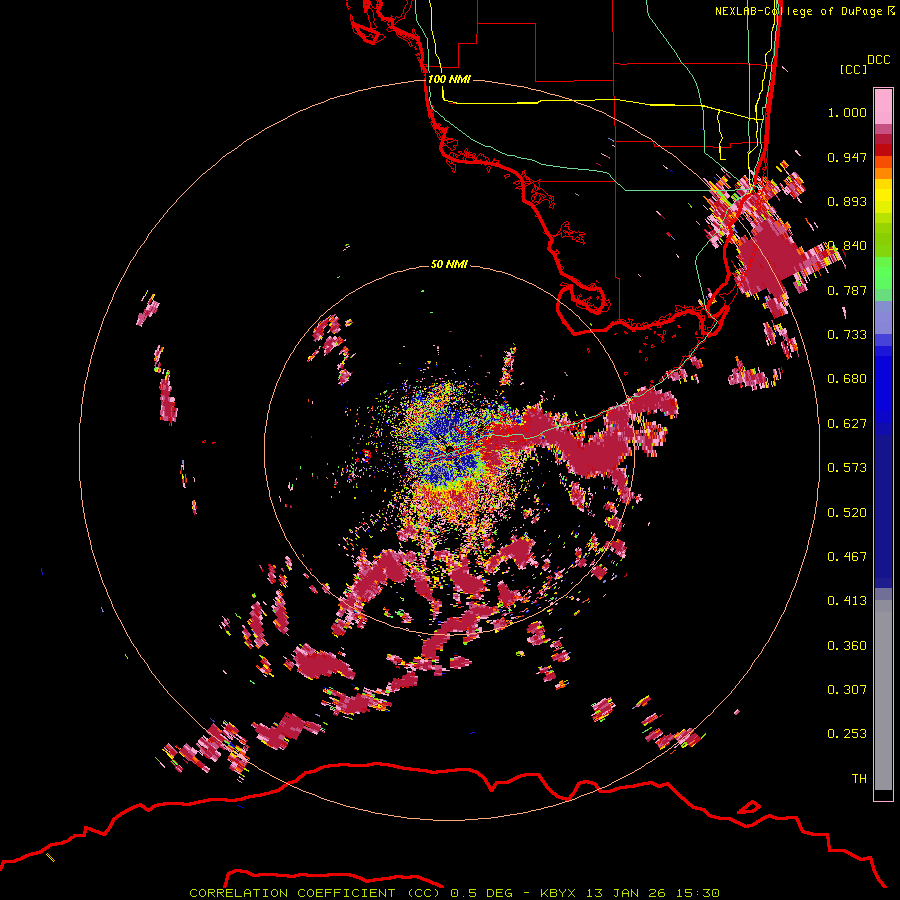Select the 1.000 scale value
Viewport: 900px width, 900px height.
[847, 112]
